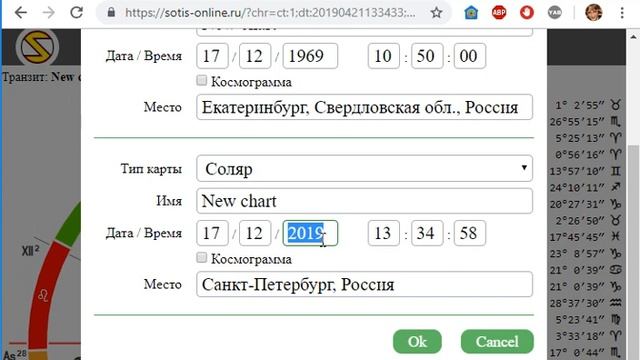Viewport: 640px width, 360px height.
Task: Edit birth day field of 1969 date
Action: 212,56
